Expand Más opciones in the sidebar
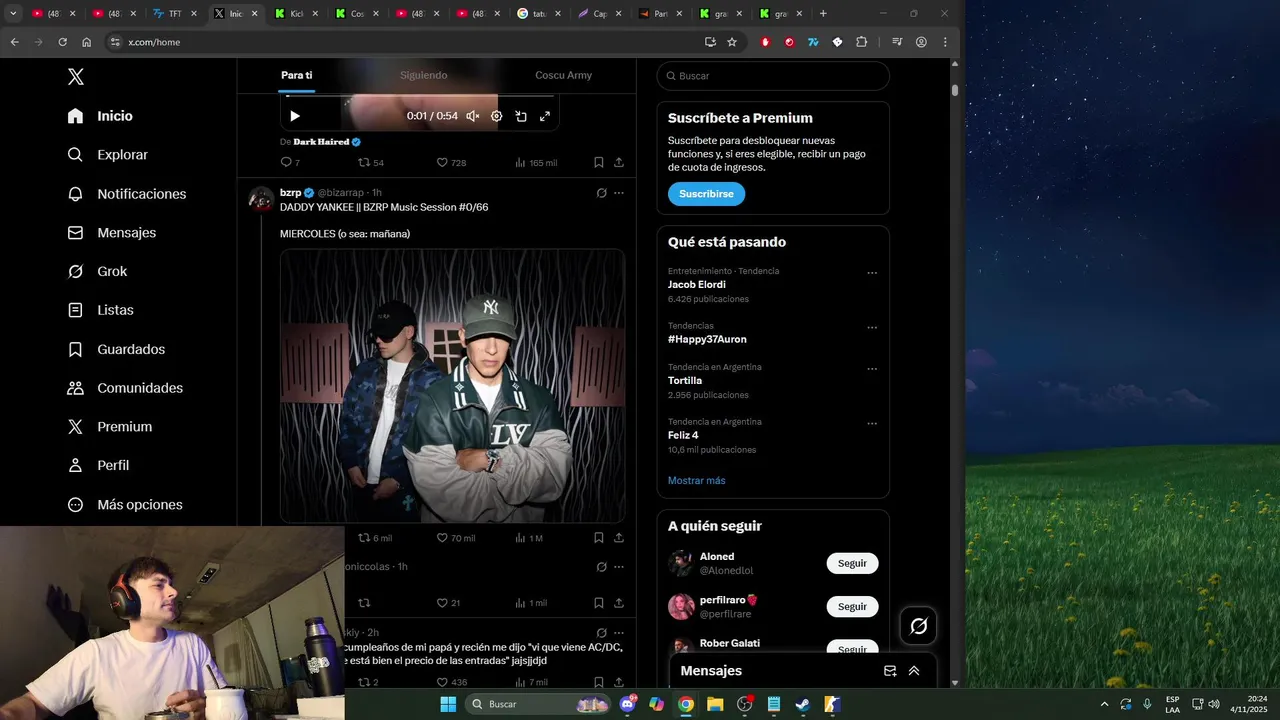 125,505
